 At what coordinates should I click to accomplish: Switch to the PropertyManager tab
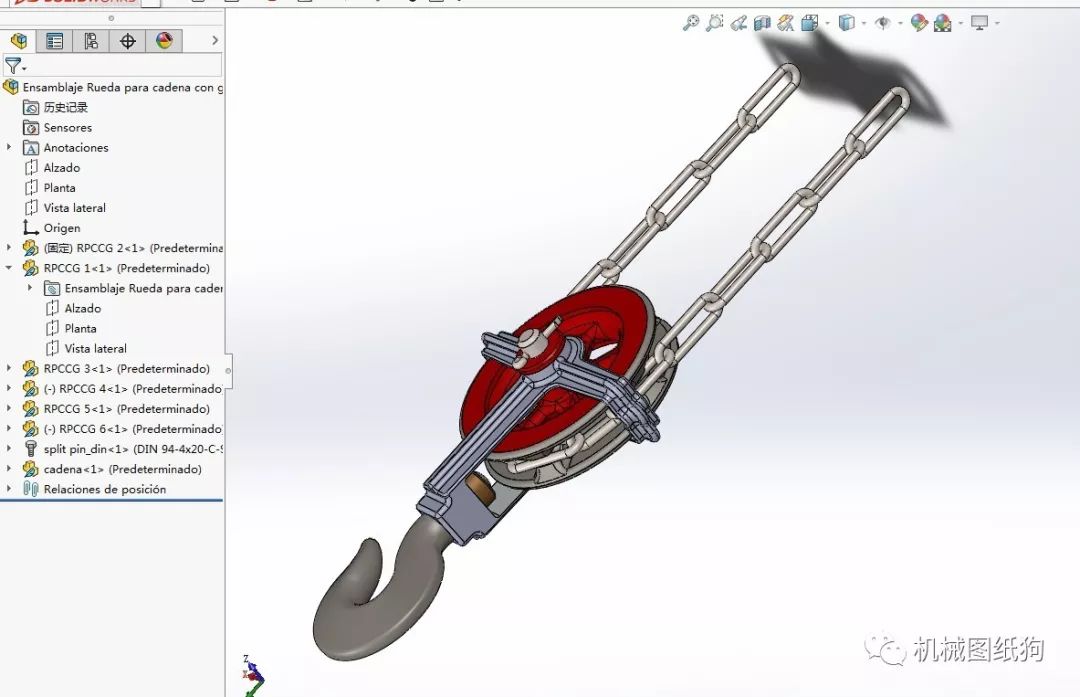[x=54, y=41]
